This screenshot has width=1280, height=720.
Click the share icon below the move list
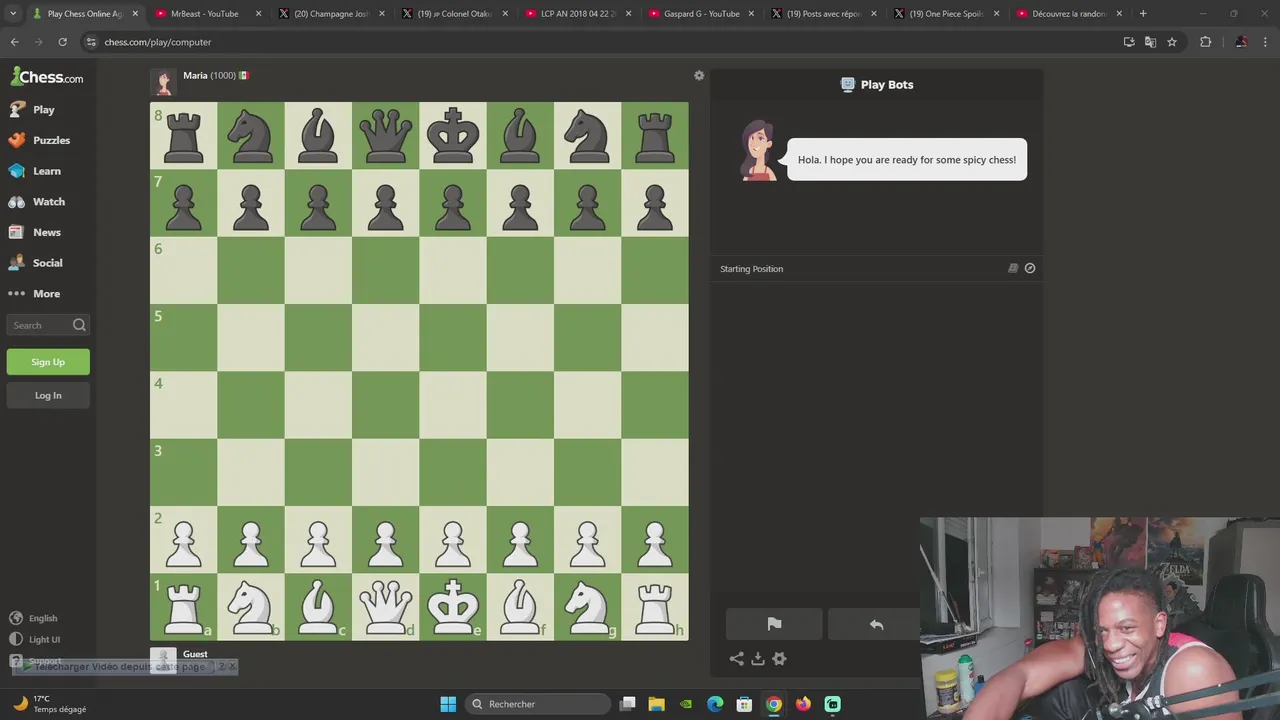point(737,659)
